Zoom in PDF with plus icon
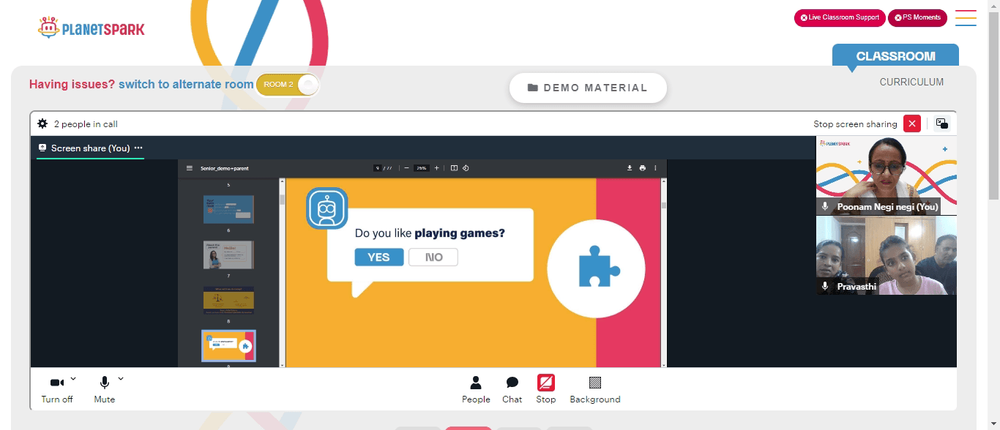This screenshot has width=1000, height=430. tap(436, 168)
